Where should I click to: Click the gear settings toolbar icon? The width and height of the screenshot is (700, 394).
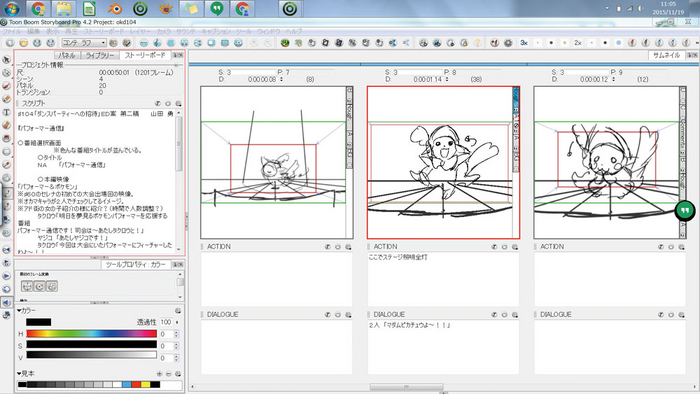[508, 43]
